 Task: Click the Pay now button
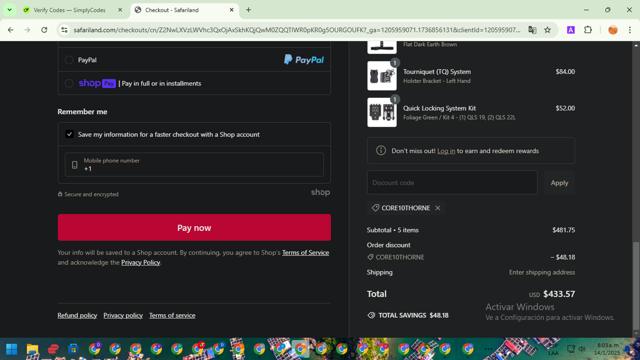pos(194,228)
